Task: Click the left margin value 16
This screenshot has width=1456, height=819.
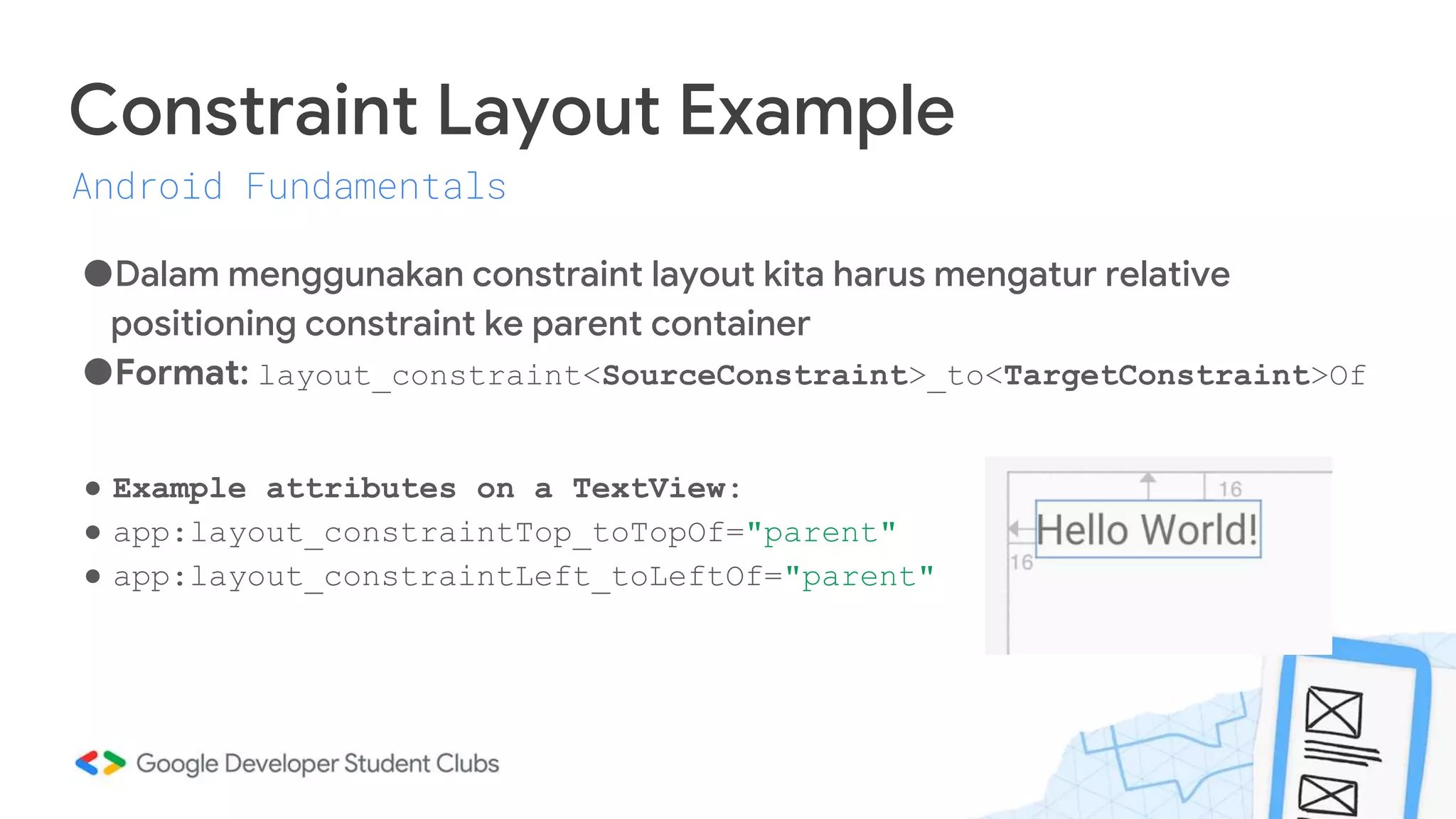Action: (x=1022, y=562)
